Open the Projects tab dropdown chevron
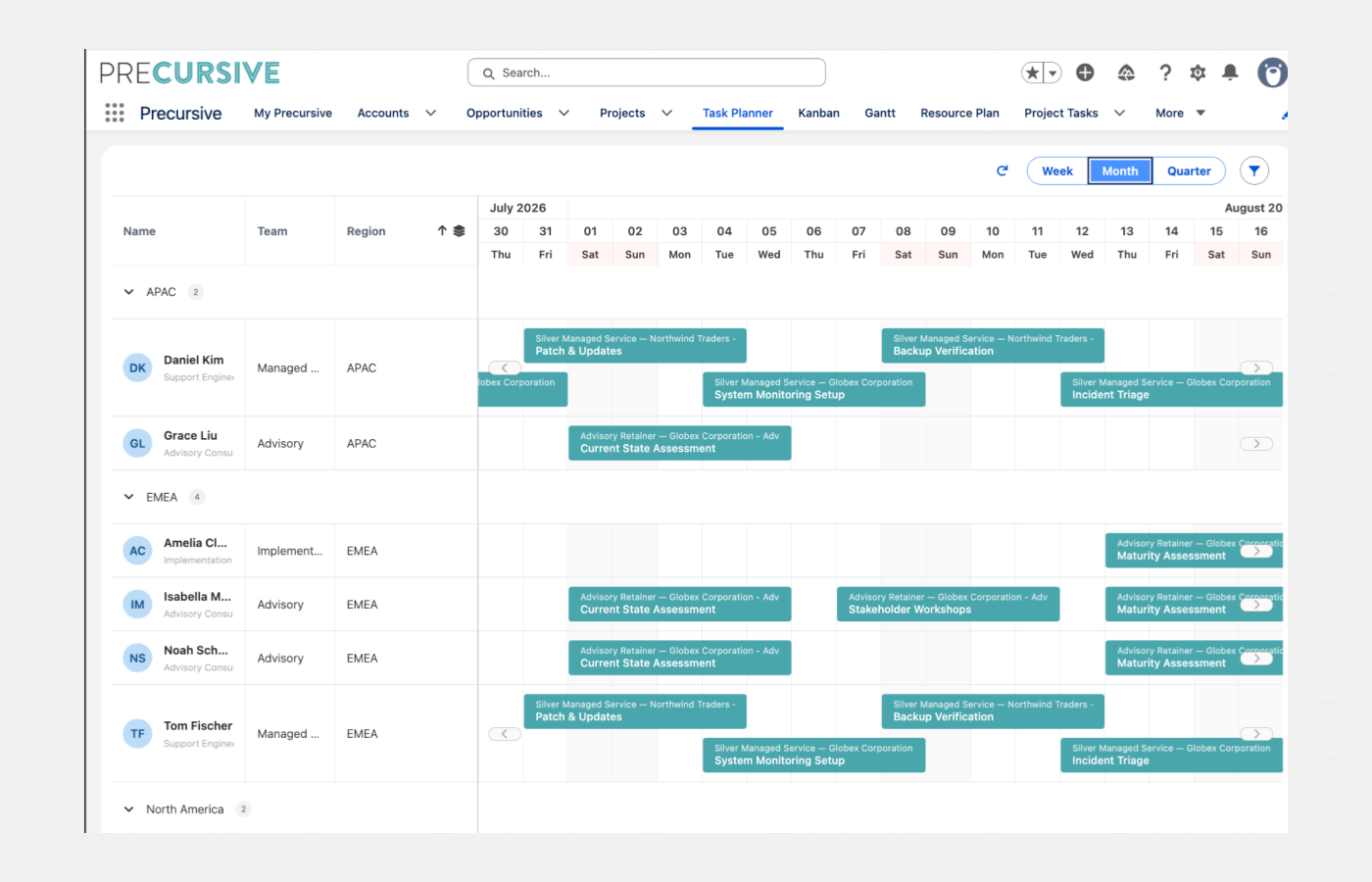This screenshot has width=1372, height=882. click(667, 113)
